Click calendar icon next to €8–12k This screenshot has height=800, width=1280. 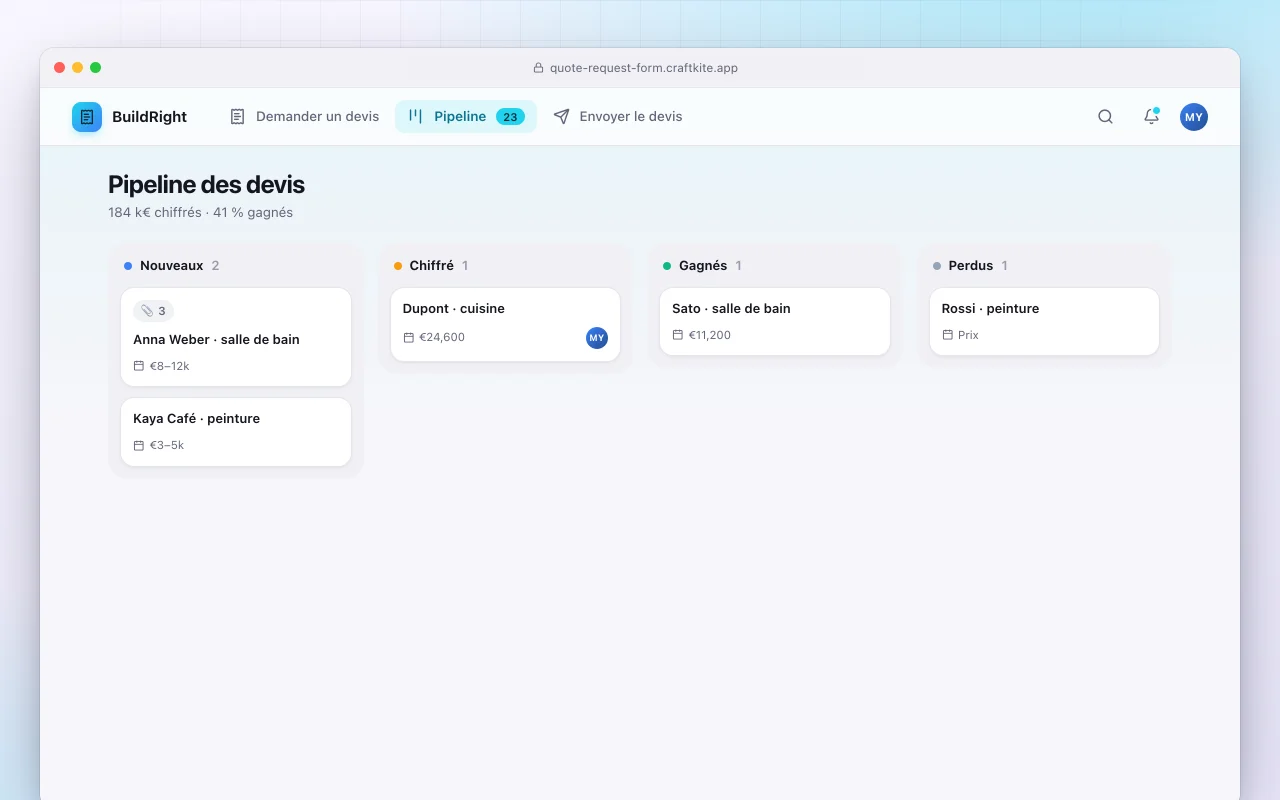139,366
